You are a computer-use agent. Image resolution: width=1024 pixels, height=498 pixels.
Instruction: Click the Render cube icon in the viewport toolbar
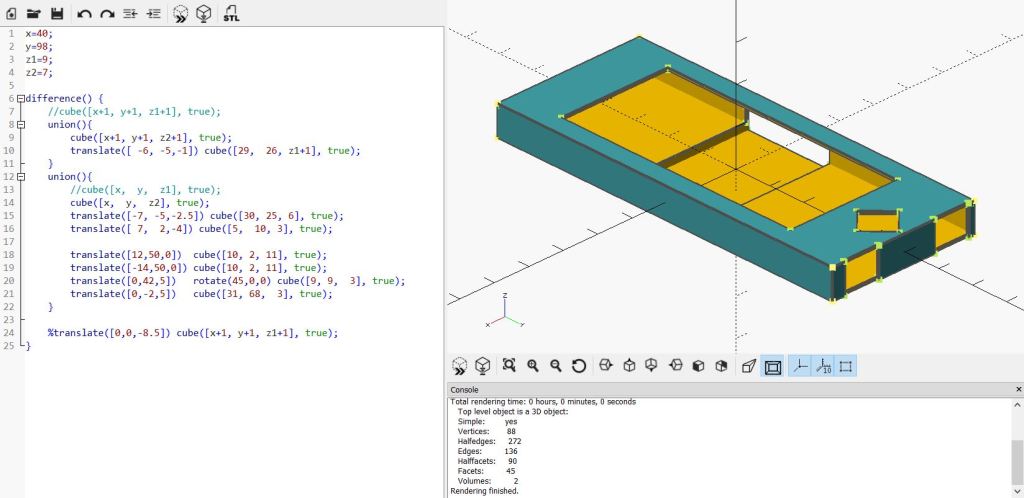click(x=482, y=366)
